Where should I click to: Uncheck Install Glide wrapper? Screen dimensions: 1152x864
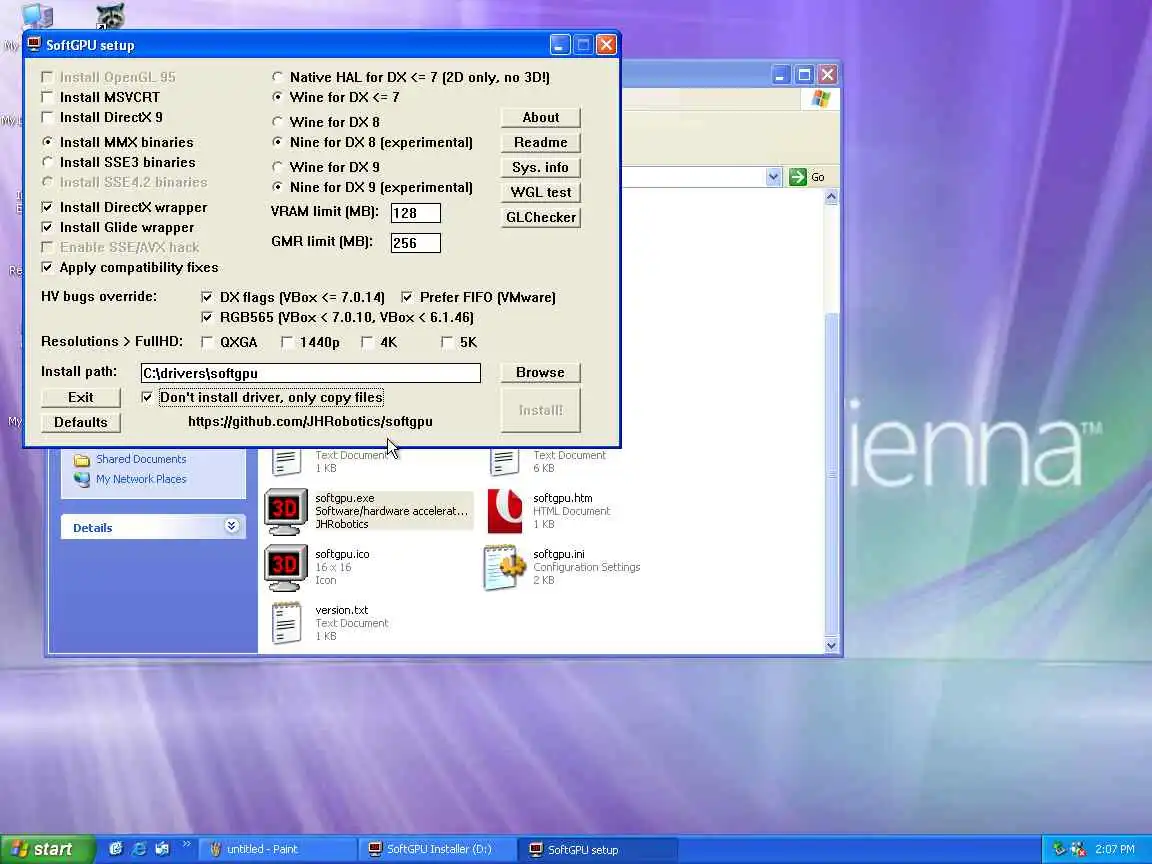tap(48, 227)
